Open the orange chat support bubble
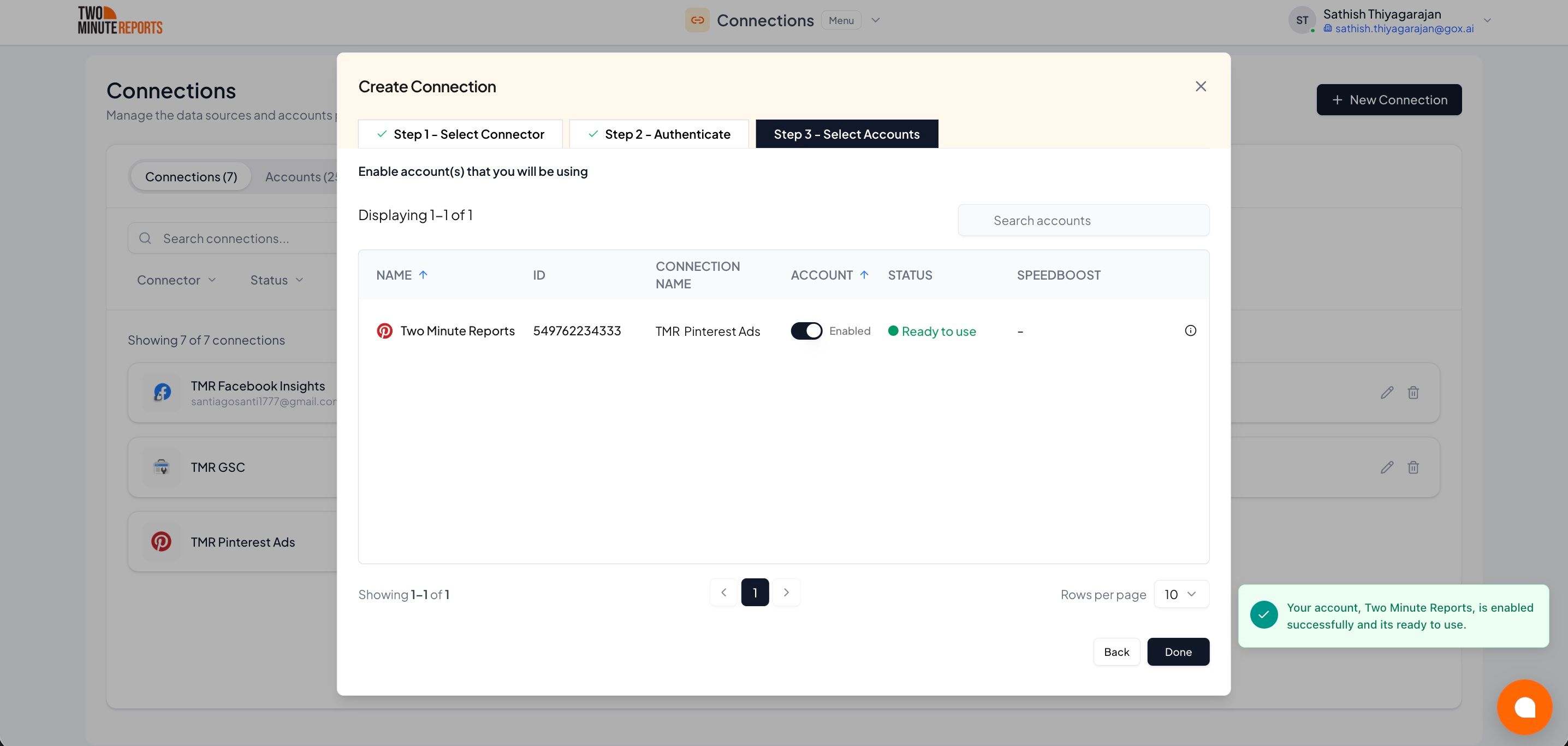Viewport: 1568px width, 746px height. click(1524, 707)
